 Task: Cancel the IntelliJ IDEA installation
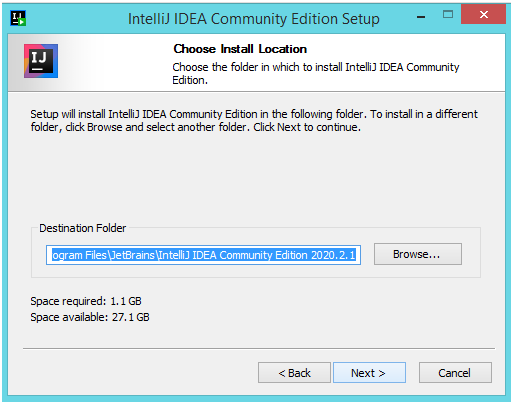(x=455, y=373)
